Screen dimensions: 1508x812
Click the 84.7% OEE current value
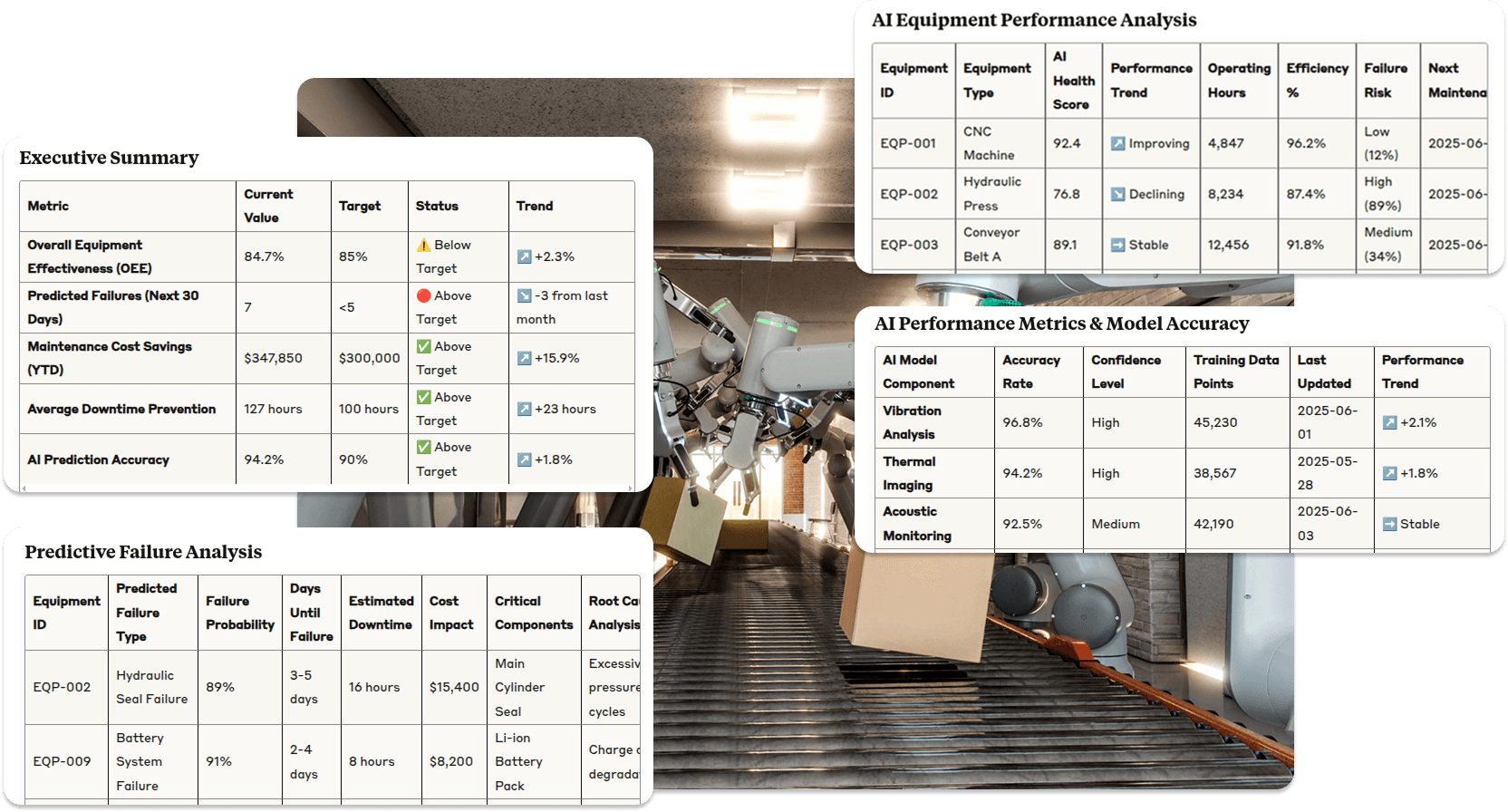tap(264, 256)
